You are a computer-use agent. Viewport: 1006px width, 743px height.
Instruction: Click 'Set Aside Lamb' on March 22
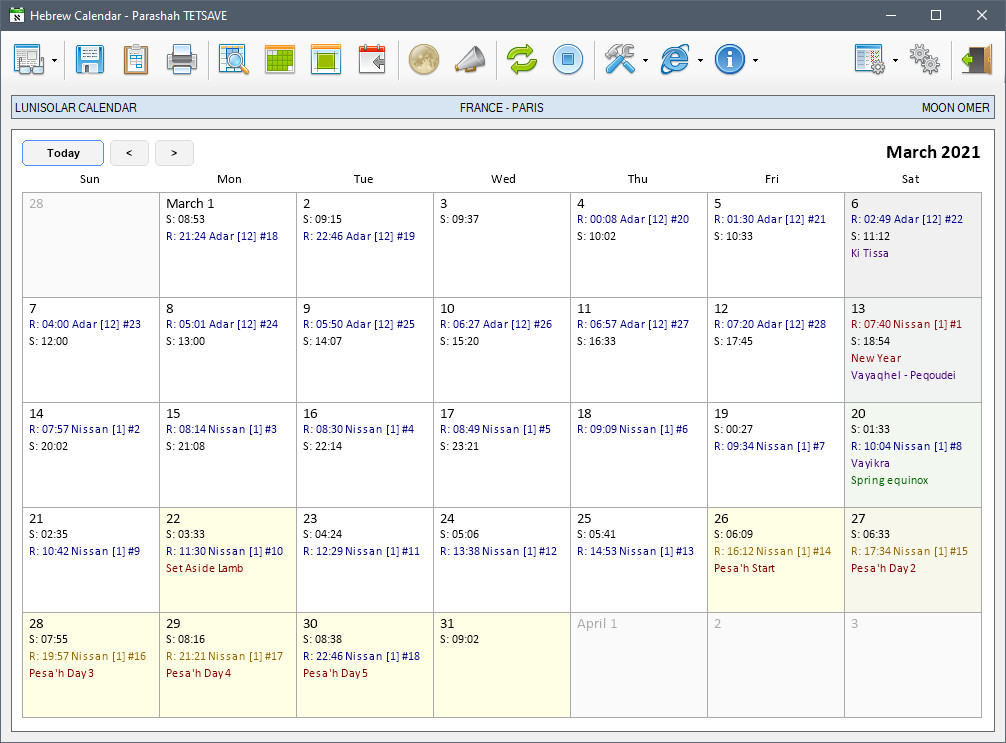(205, 568)
